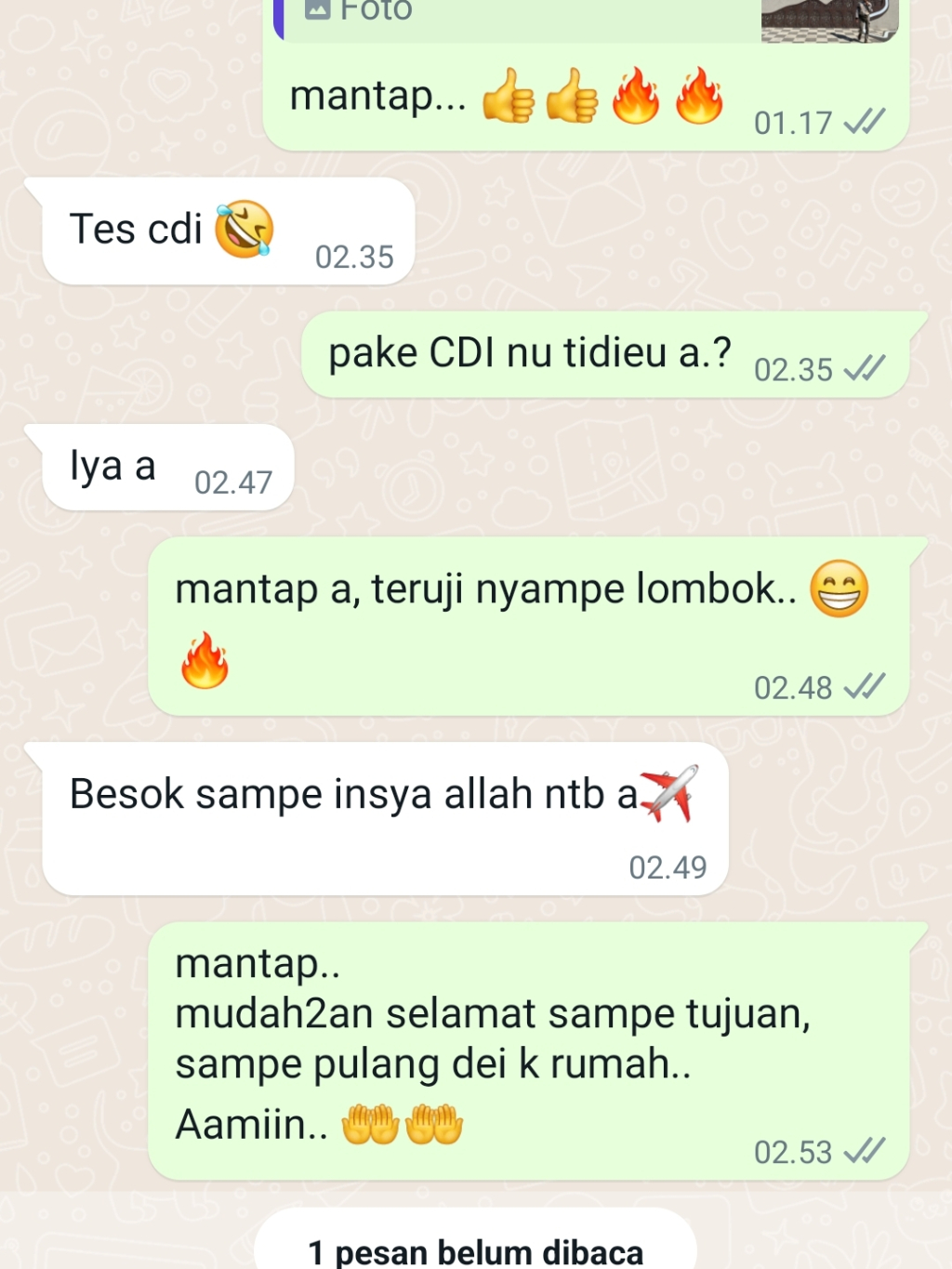Image resolution: width=952 pixels, height=1269 pixels.
Task: Tap the last fire emoji in the 01.17 message
Action: click(x=699, y=96)
